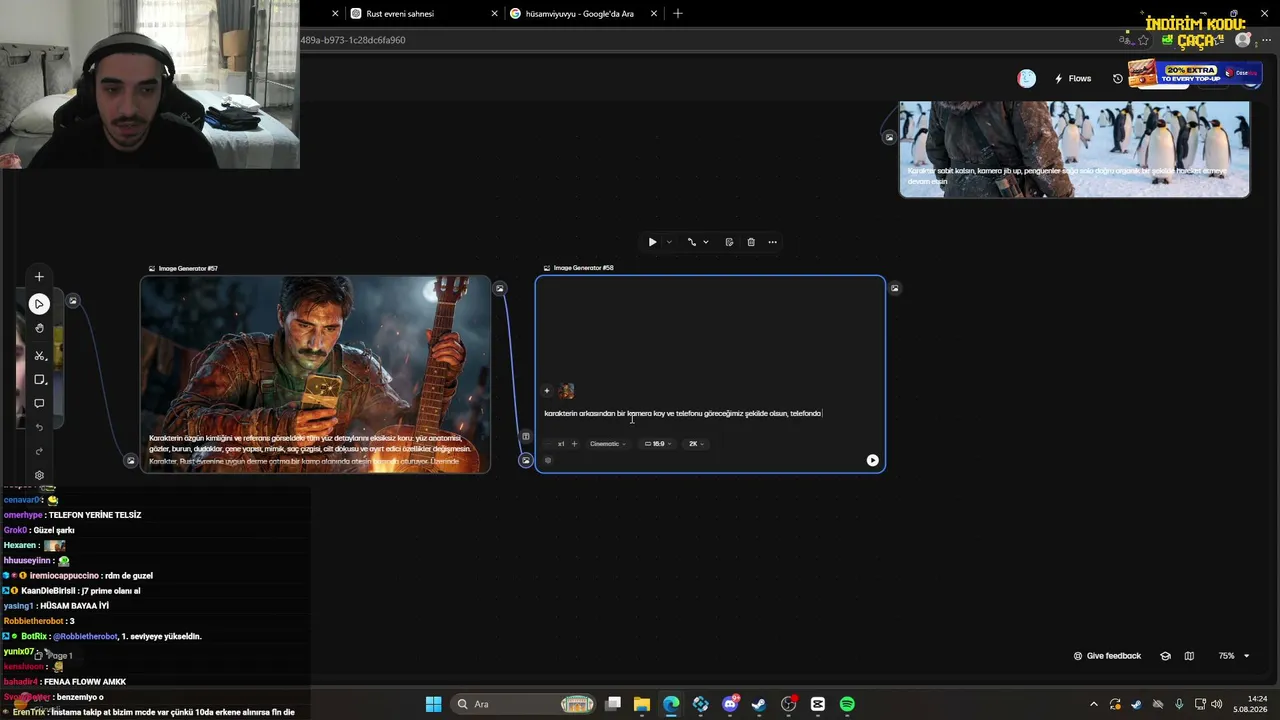
Task: Open the node's more options menu
Action: (772, 242)
